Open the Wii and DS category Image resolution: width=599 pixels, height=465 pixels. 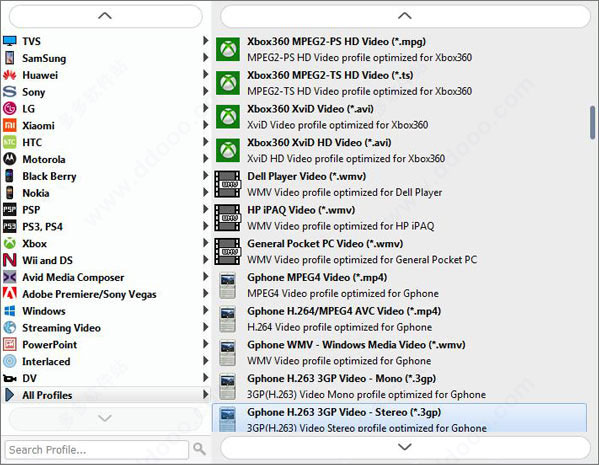pos(106,260)
